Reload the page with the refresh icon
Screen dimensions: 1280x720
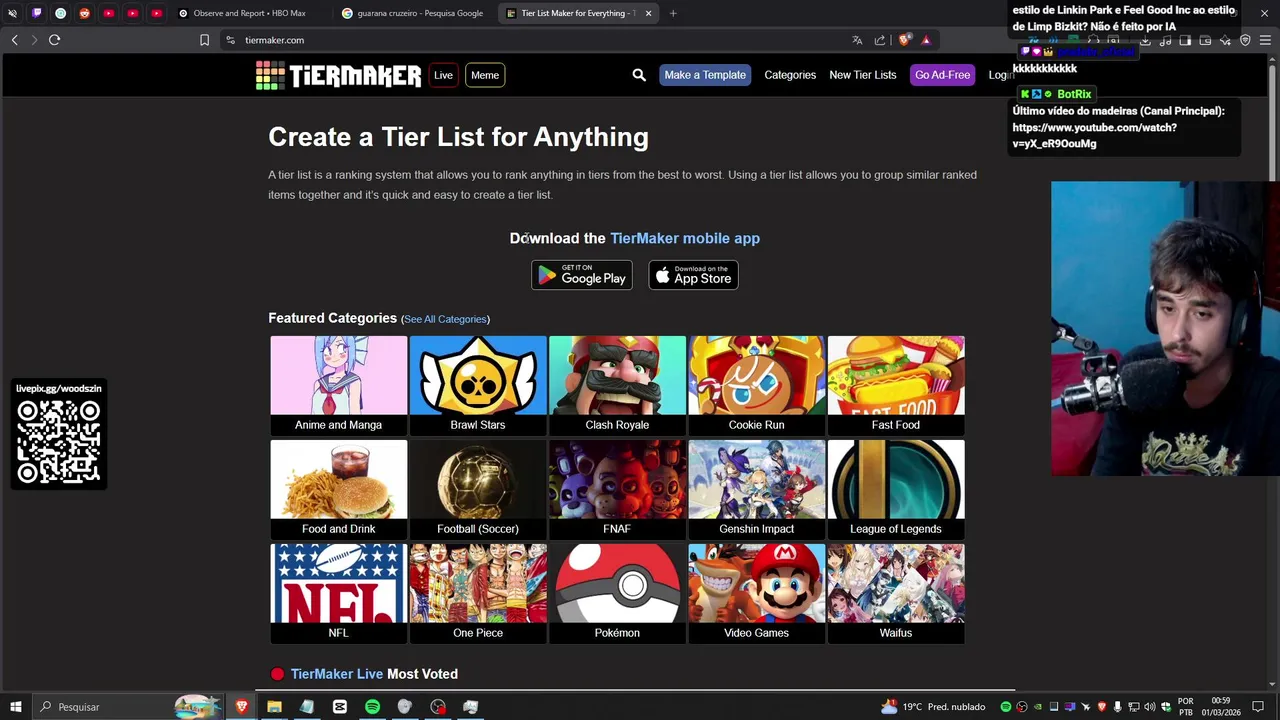click(54, 40)
